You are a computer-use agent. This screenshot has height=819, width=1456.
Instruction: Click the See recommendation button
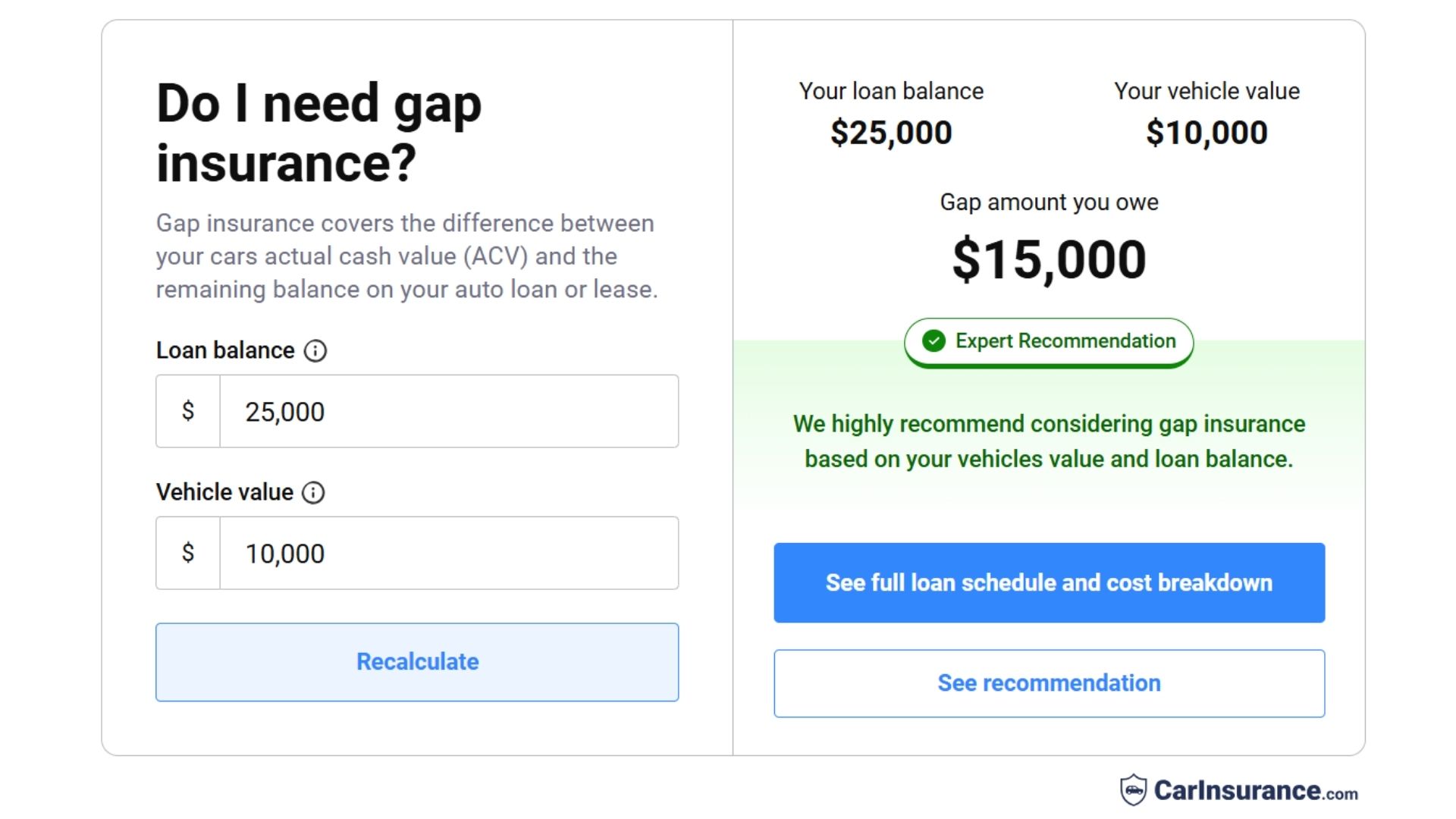tap(1049, 683)
